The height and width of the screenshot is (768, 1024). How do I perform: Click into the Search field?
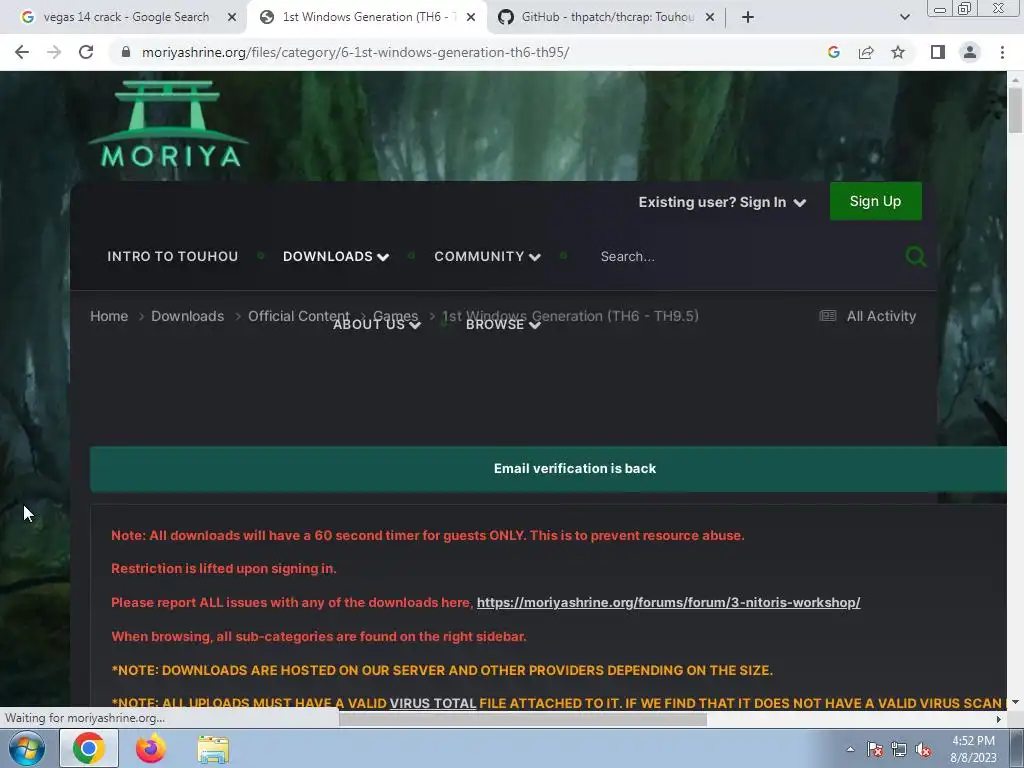click(744, 257)
